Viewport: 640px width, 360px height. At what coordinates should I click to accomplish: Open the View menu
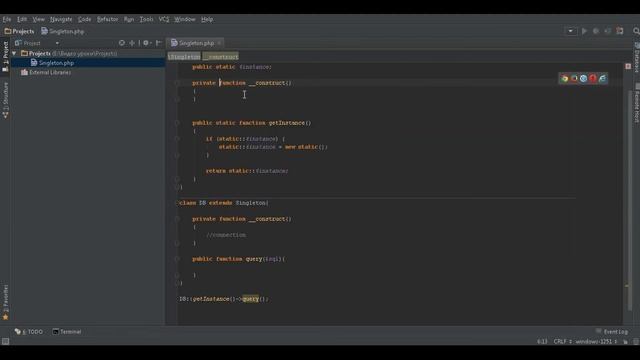pyautogui.click(x=38, y=19)
